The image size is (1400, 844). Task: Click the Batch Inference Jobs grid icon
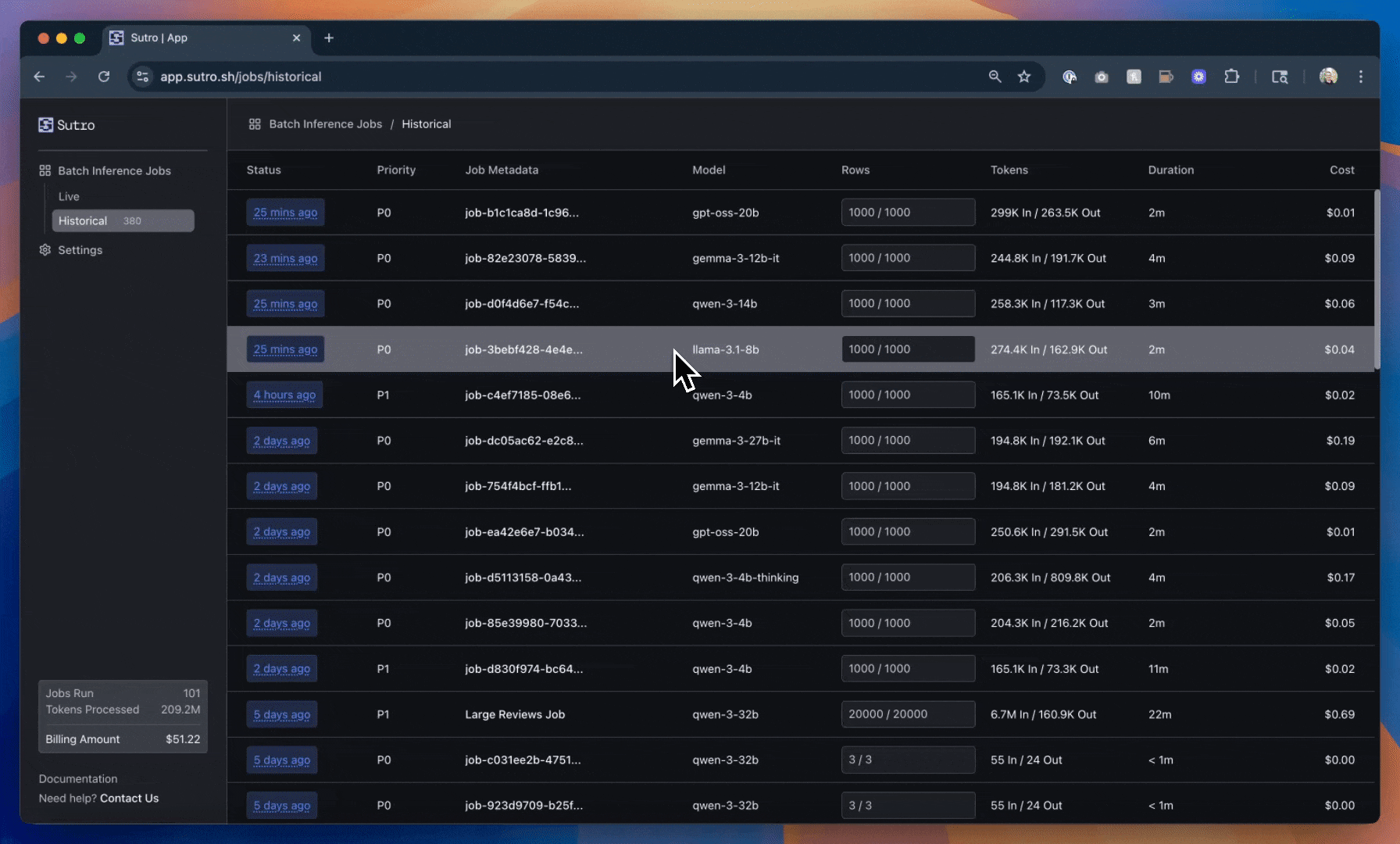click(45, 170)
